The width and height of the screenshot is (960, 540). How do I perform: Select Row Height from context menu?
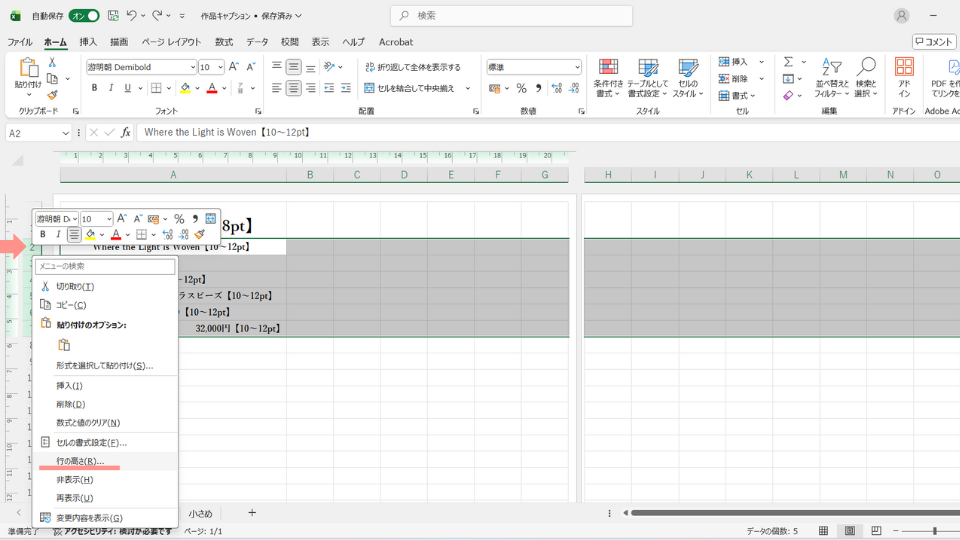pyautogui.click(x=80, y=461)
